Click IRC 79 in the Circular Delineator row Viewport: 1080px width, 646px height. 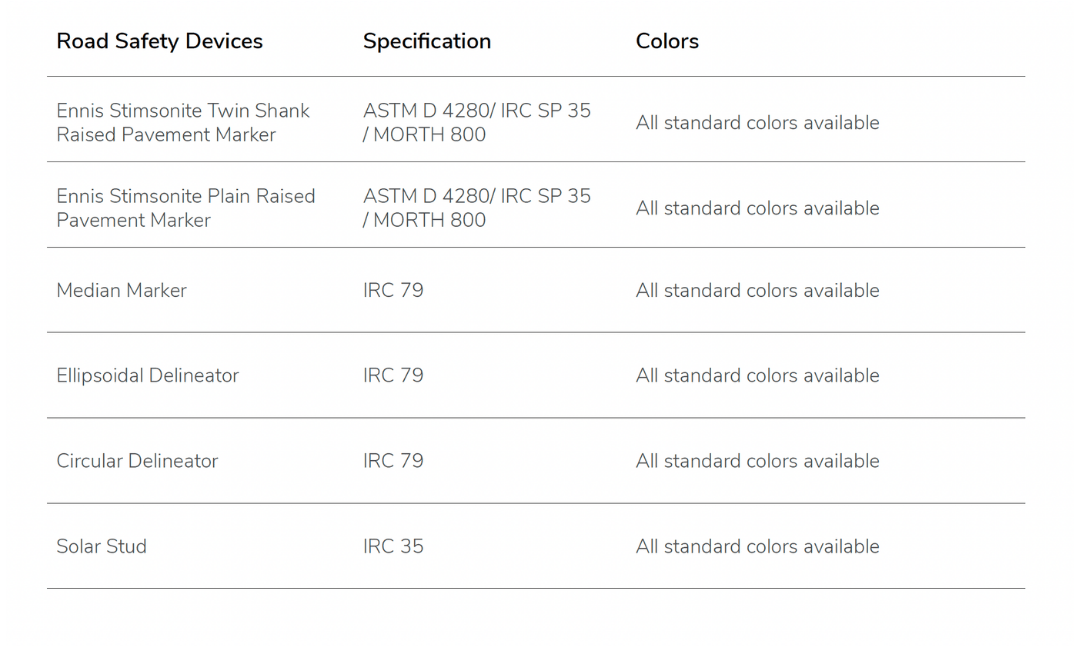click(x=393, y=460)
